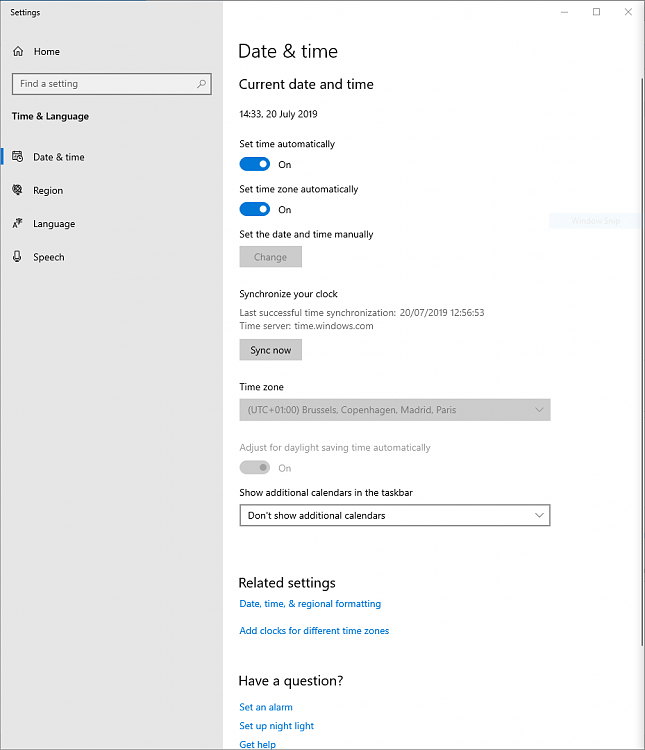Click the Region globe icon
645x750 pixels.
[x=18, y=190]
